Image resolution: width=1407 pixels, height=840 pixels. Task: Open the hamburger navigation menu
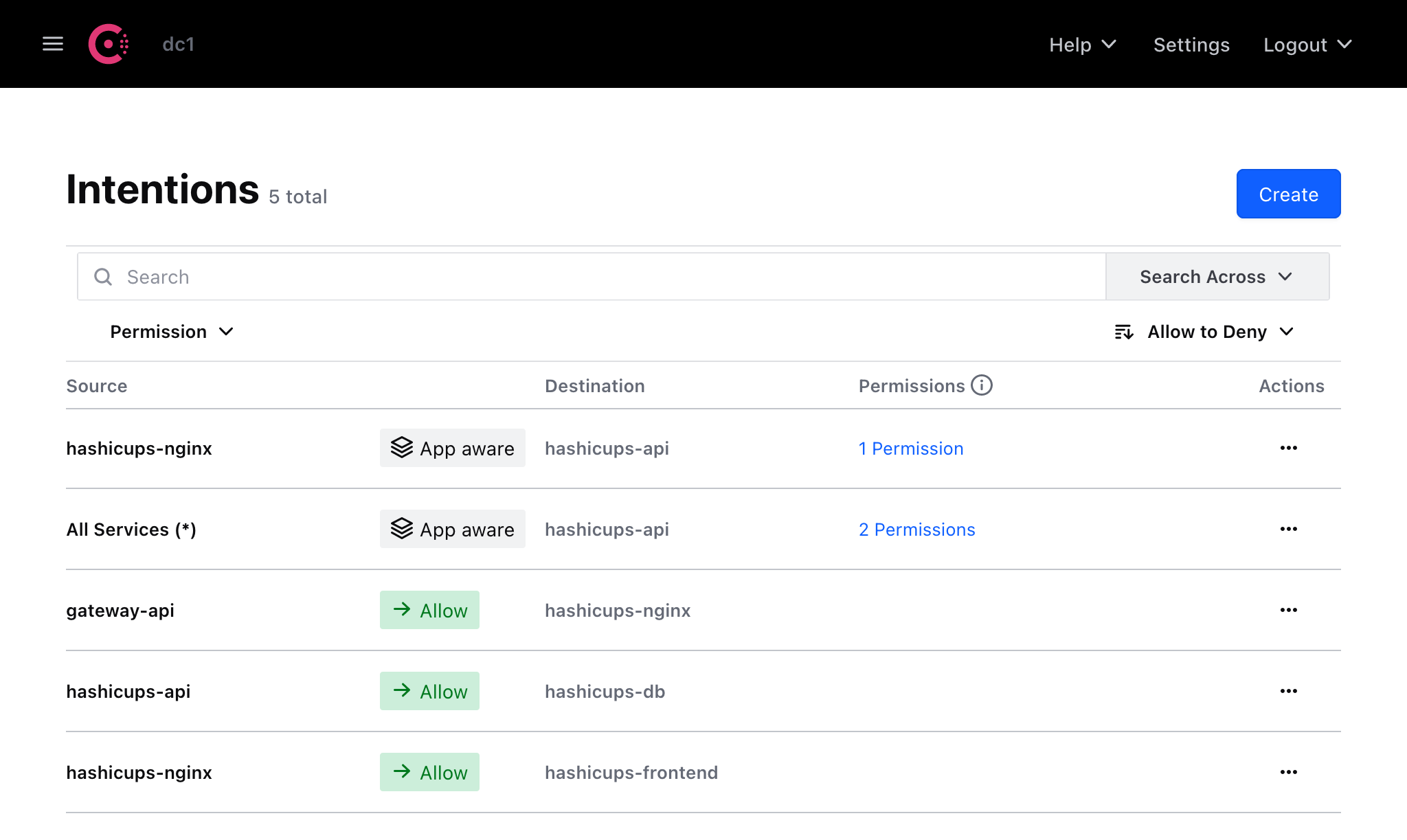pyautogui.click(x=53, y=44)
